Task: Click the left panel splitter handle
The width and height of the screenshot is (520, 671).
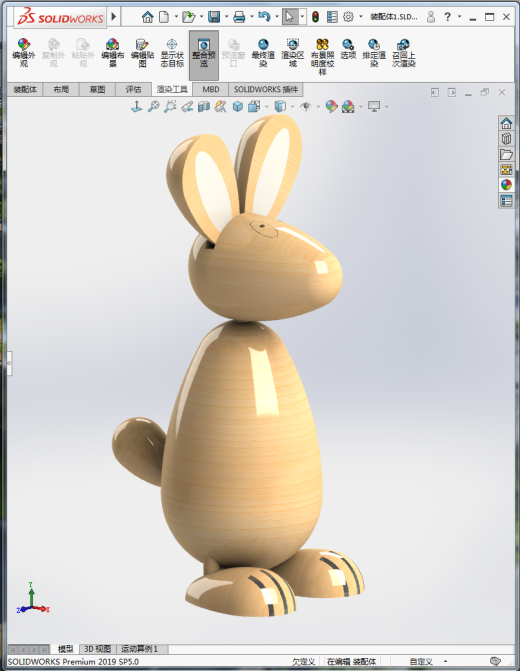Action: (9, 363)
